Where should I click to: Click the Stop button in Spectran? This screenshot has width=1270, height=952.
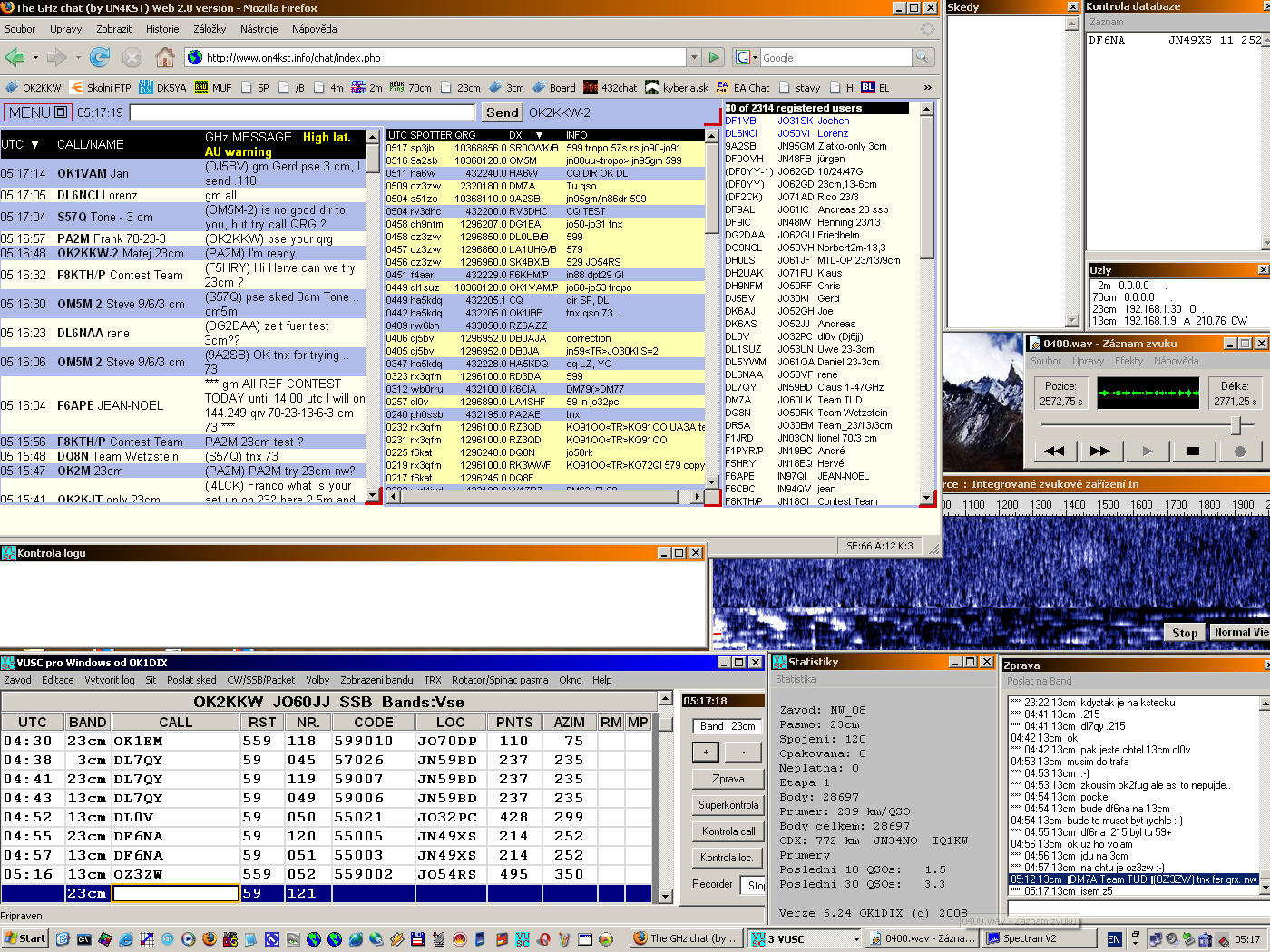click(x=1185, y=633)
